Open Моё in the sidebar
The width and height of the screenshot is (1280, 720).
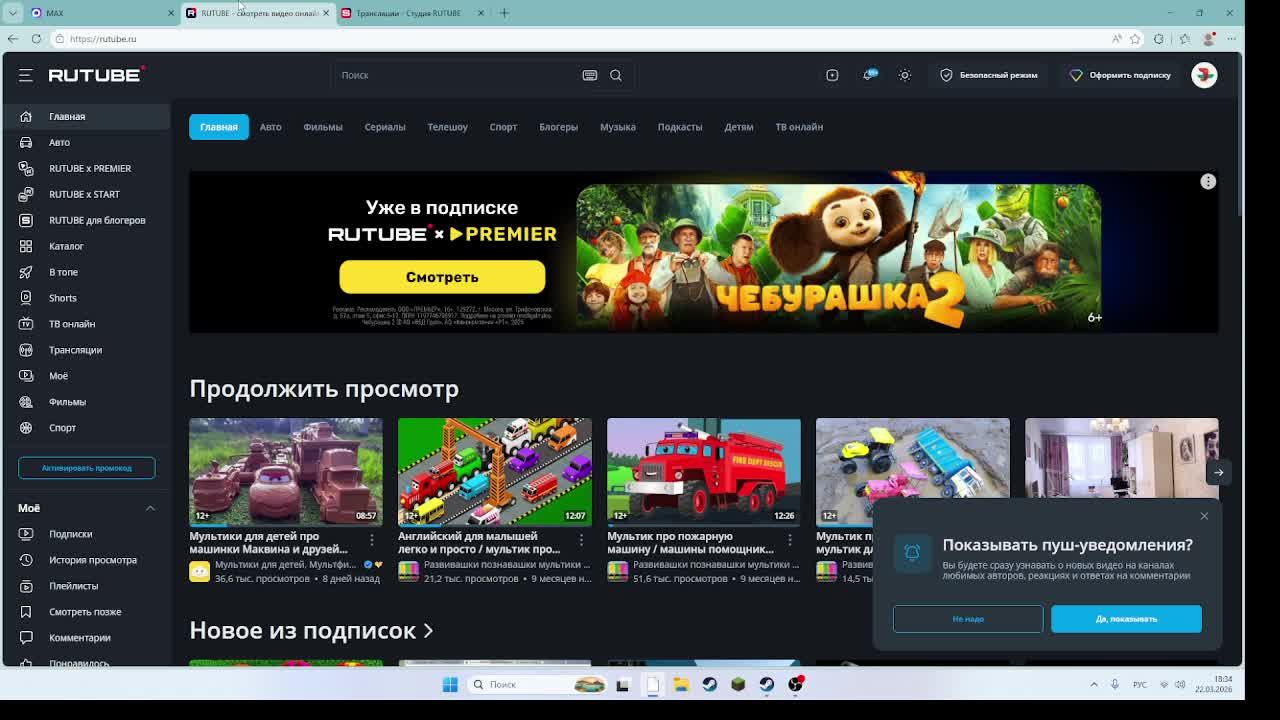pos(87,376)
